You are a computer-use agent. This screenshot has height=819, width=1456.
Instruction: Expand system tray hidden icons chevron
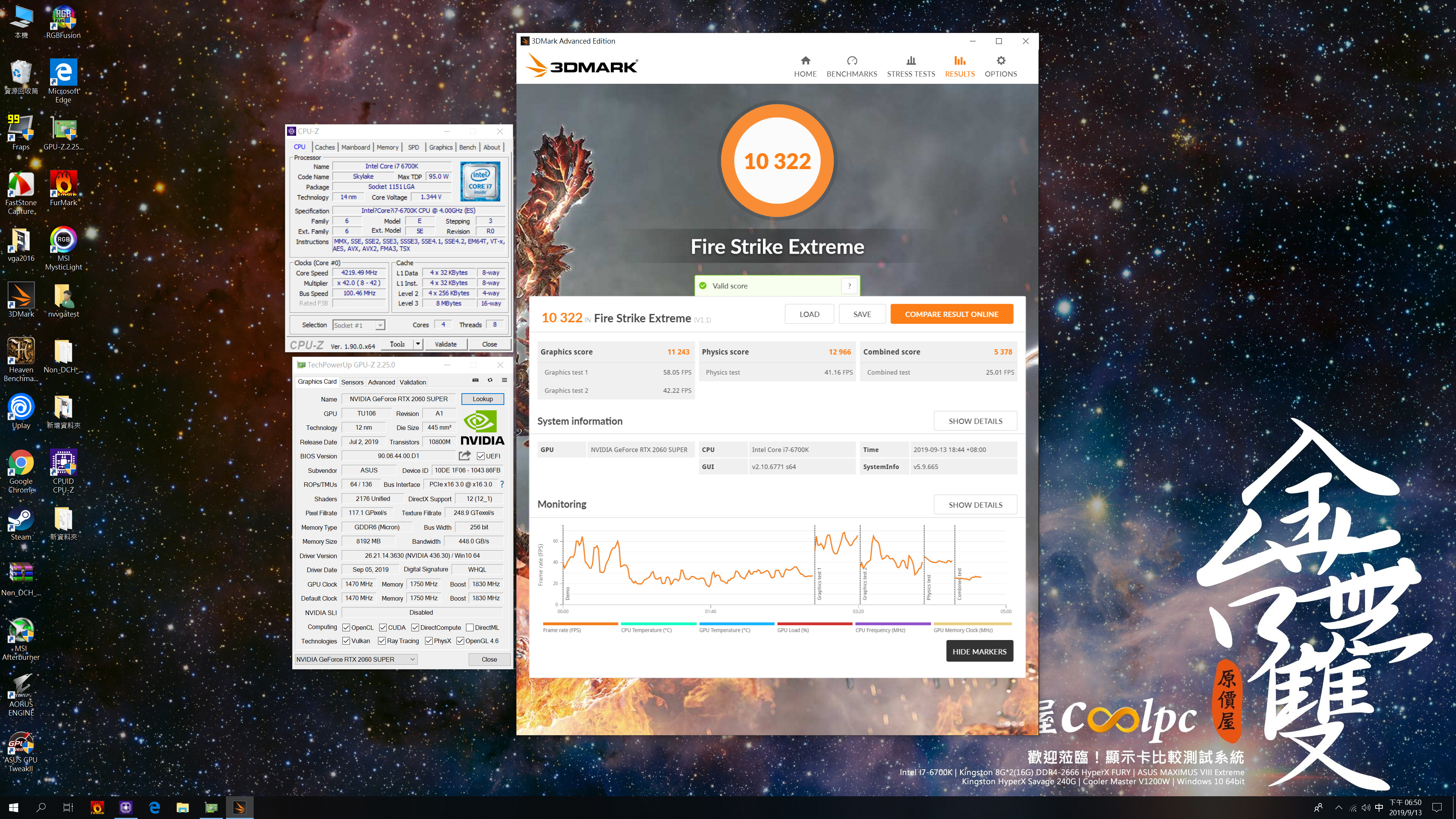tap(1338, 808)
